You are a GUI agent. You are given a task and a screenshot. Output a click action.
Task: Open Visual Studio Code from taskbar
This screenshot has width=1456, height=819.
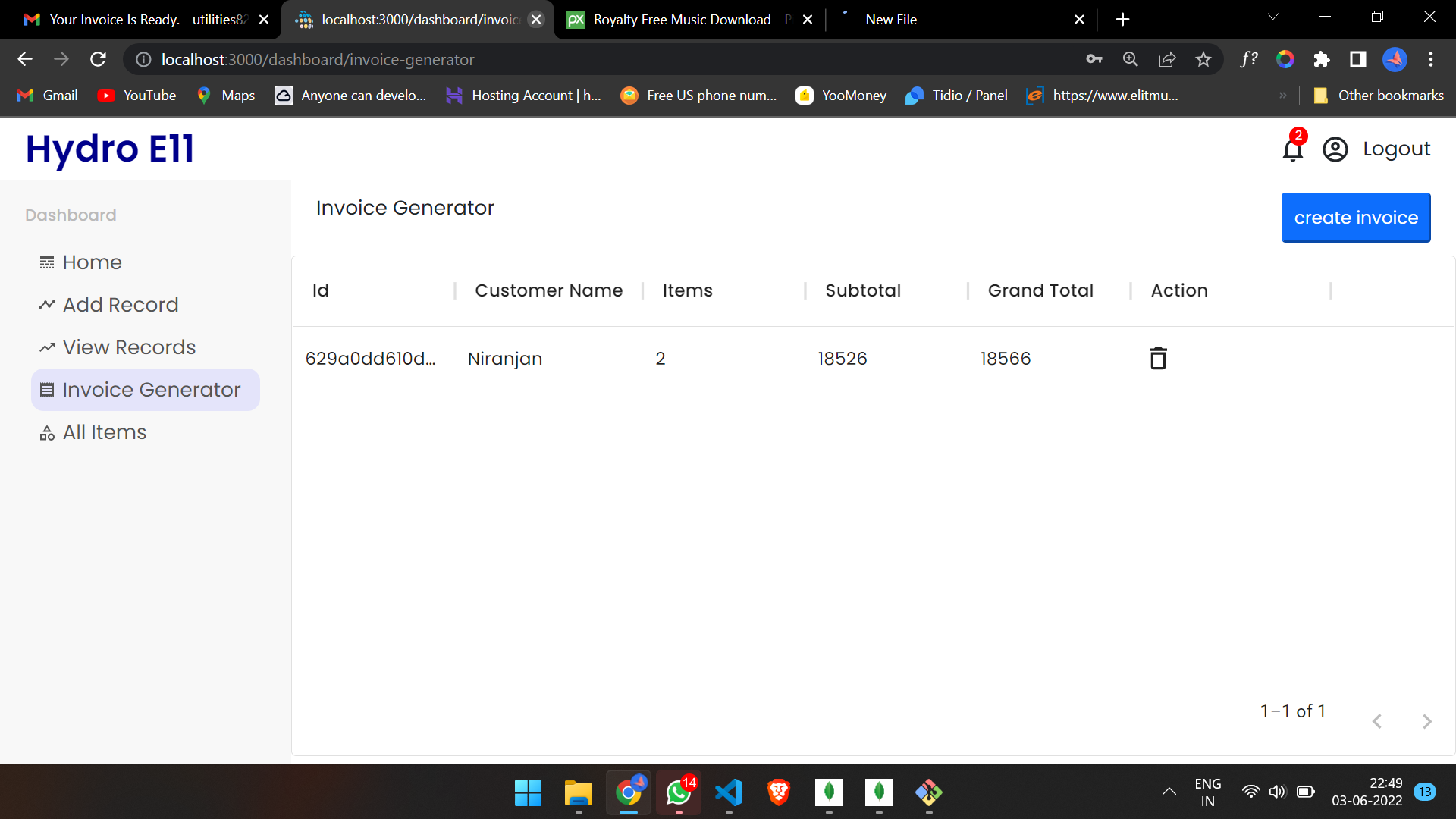(728, 792)
